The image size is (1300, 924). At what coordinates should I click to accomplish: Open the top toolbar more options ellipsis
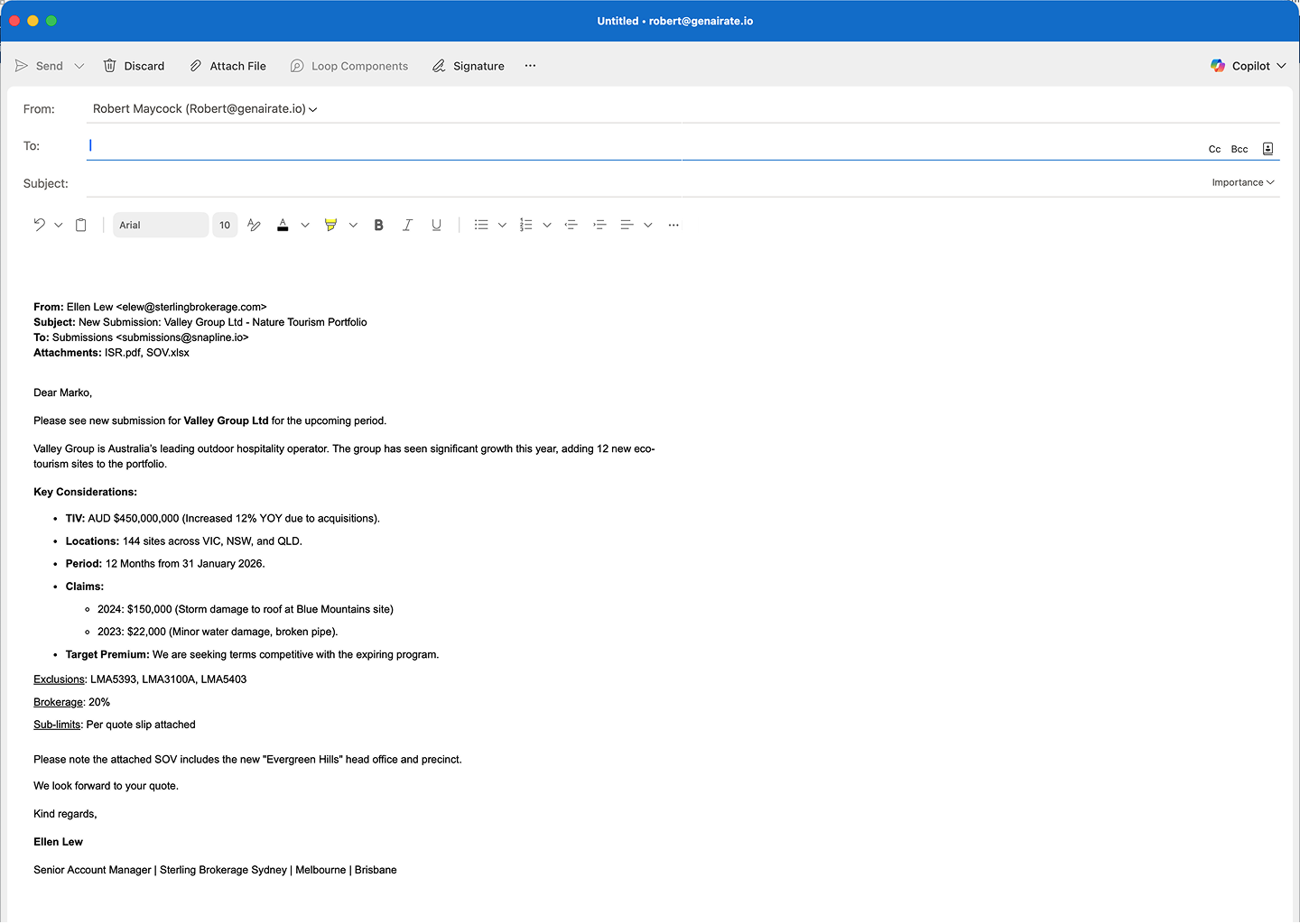pos(530,66)
